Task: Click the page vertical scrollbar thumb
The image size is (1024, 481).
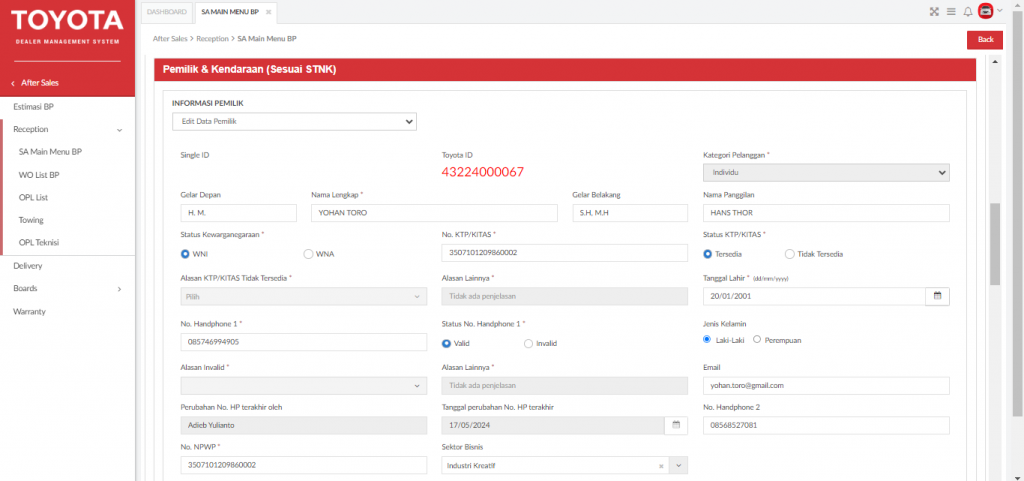Action: 1019,215
